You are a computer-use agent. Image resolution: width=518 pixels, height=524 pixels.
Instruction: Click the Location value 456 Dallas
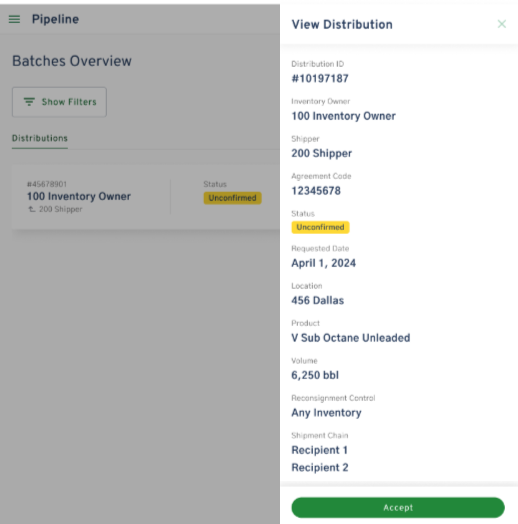point(317,300)
